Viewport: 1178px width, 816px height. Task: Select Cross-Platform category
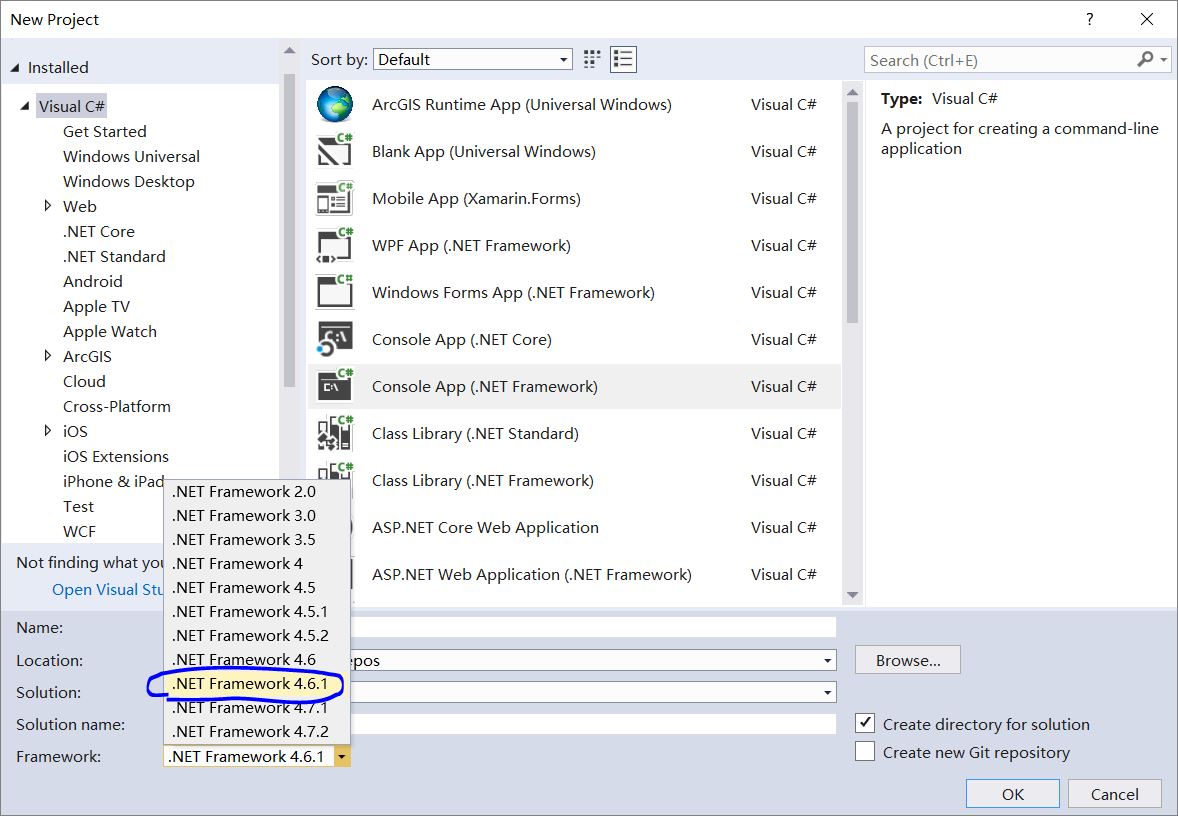116,406
